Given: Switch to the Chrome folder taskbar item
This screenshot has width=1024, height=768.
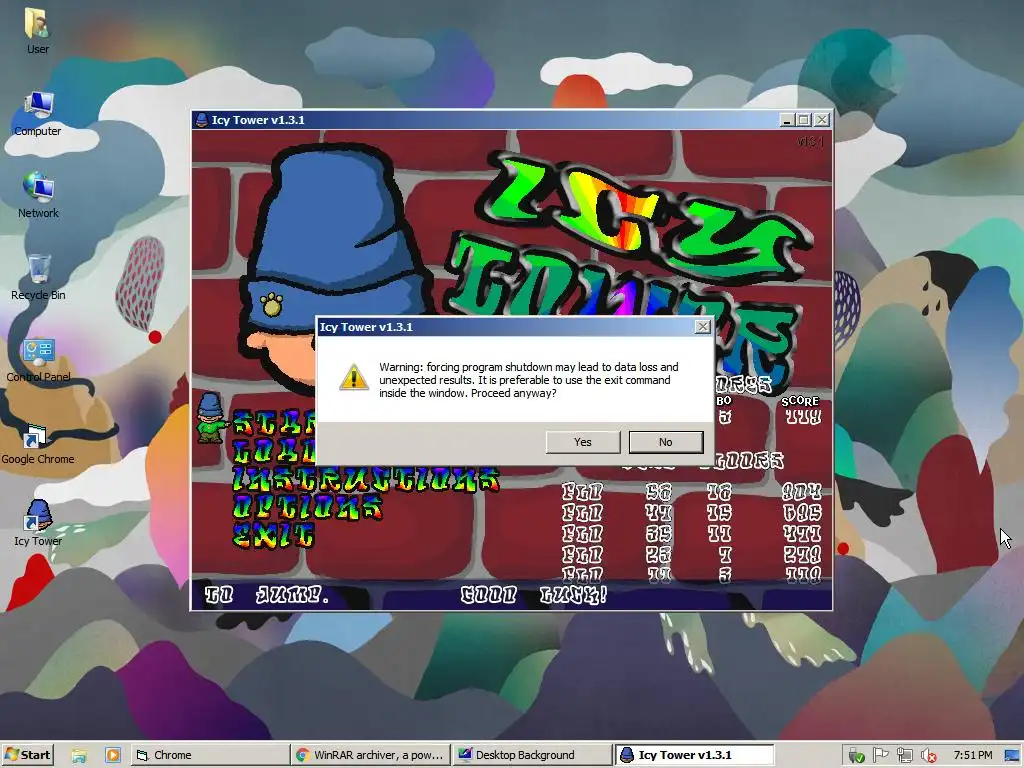Looking at the screenshot, I should point(209,755).
